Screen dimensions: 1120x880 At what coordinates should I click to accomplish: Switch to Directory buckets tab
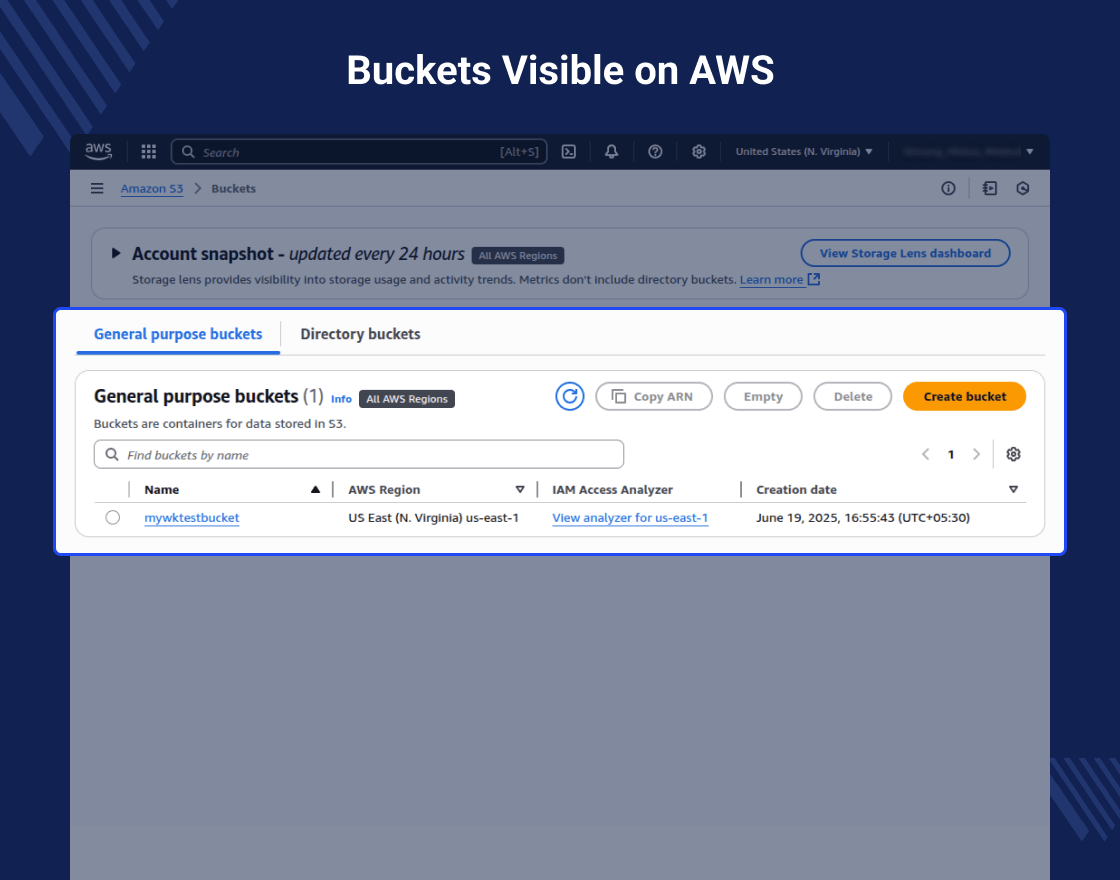click(x=360, y=334)
